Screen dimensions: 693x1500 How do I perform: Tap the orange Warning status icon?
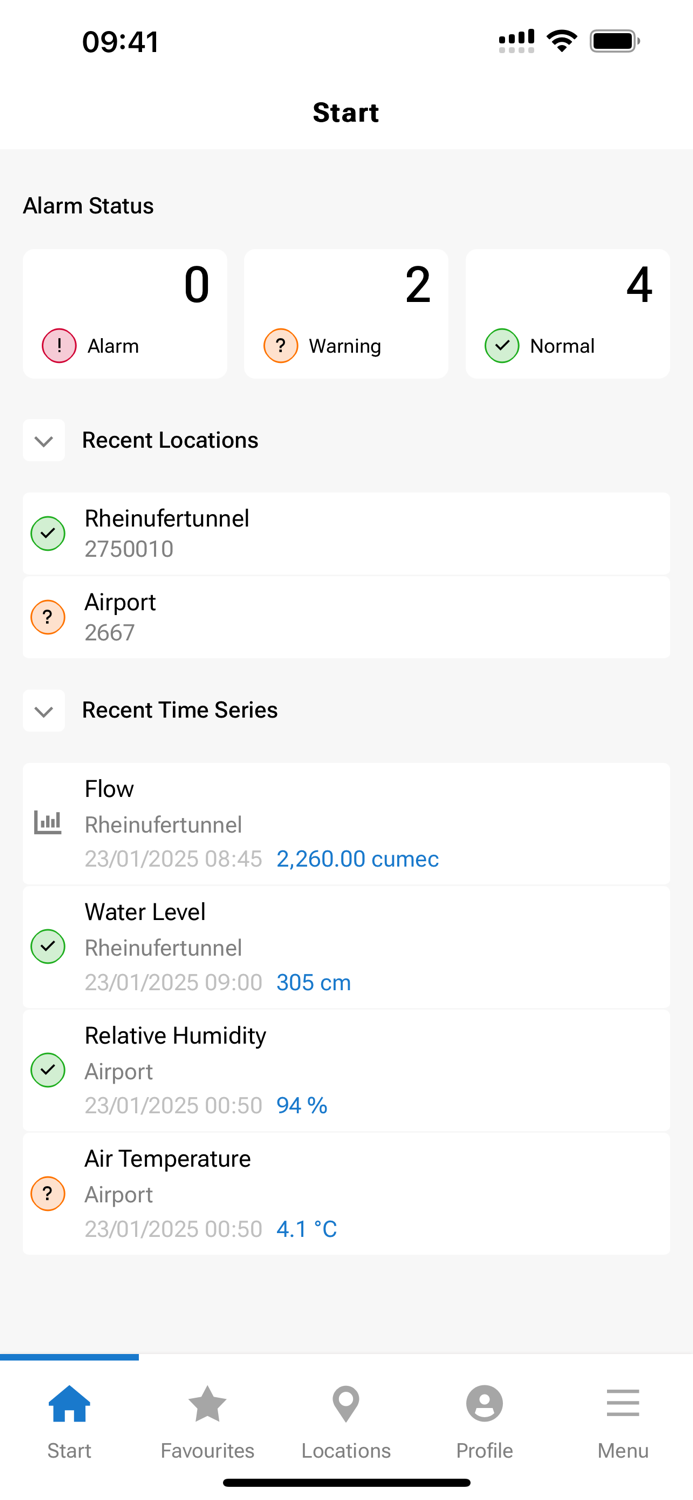click(281, 346)
